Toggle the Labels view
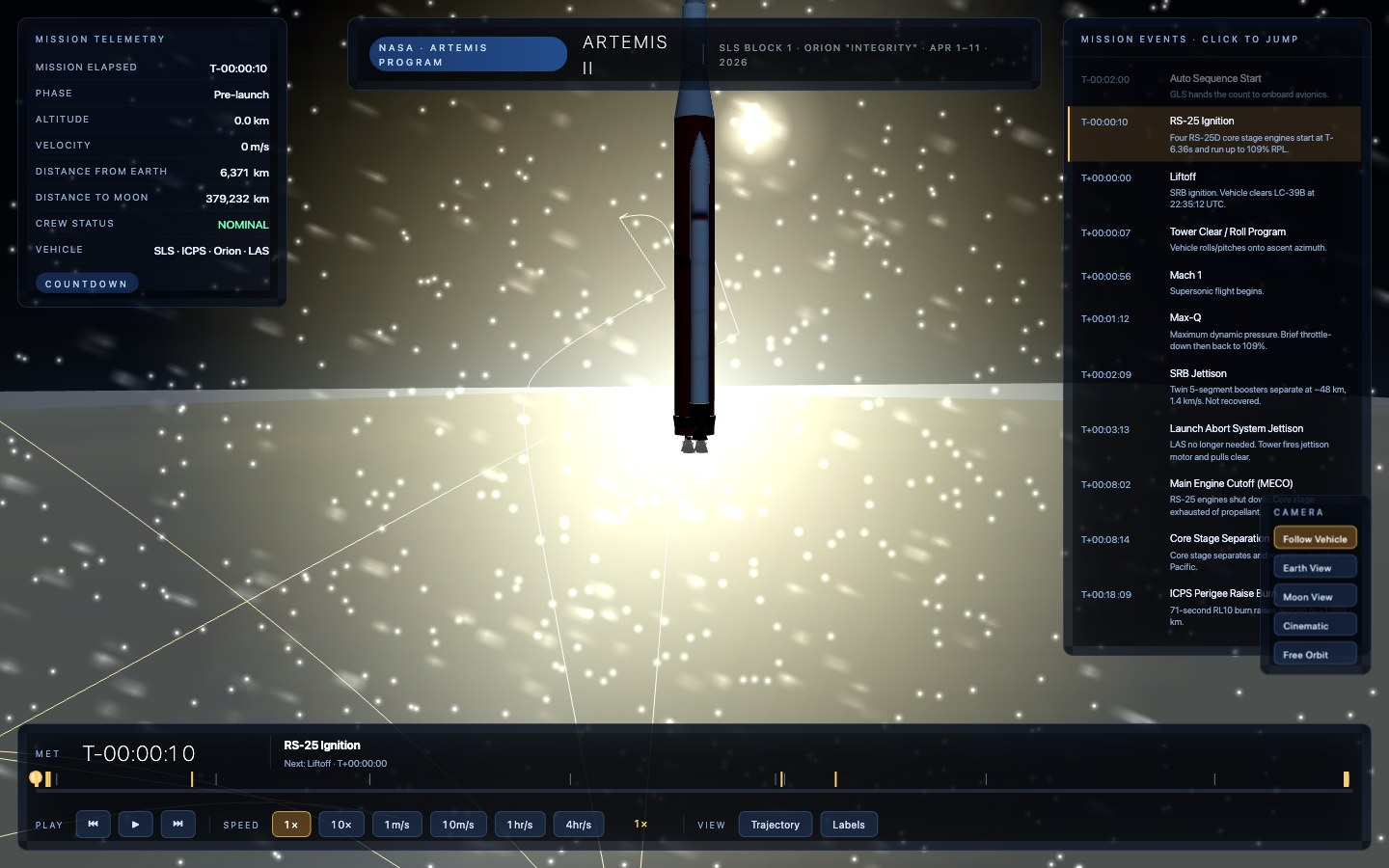 [849, 825]
